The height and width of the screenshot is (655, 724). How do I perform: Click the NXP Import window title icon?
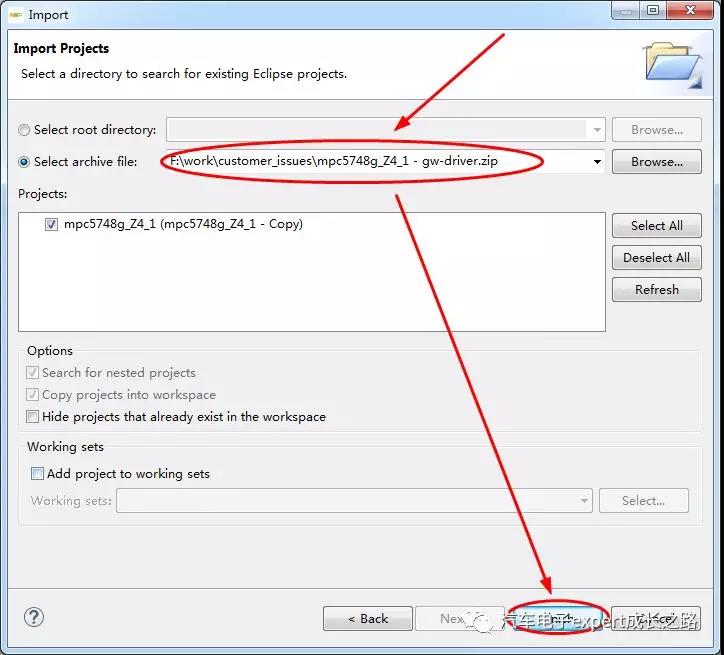point(15,14)
